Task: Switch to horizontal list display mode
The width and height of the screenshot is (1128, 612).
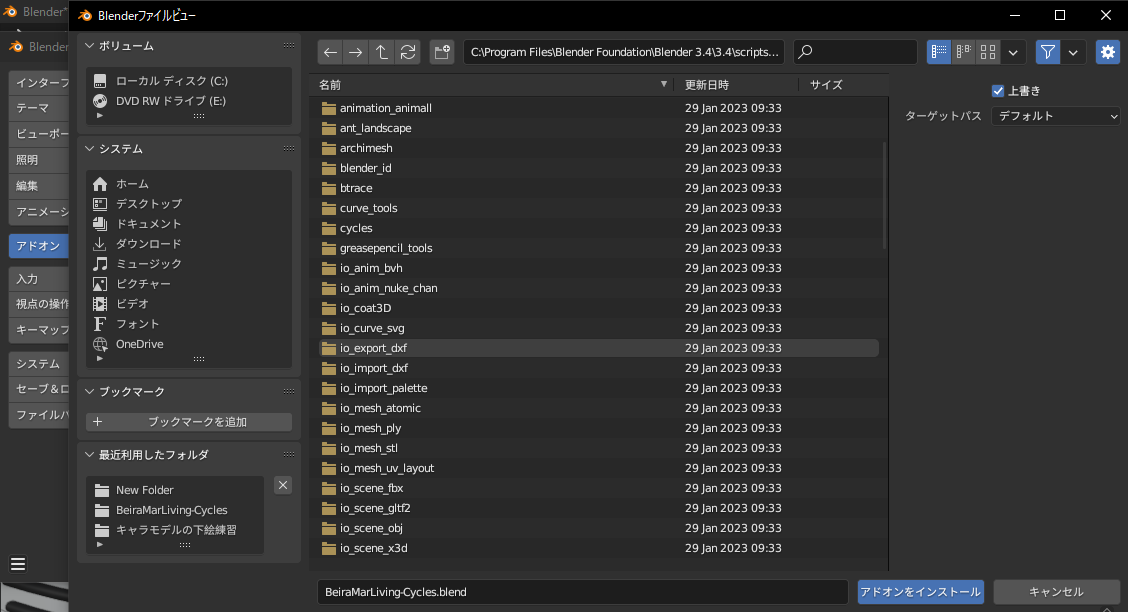Action: tap(963, 52)
